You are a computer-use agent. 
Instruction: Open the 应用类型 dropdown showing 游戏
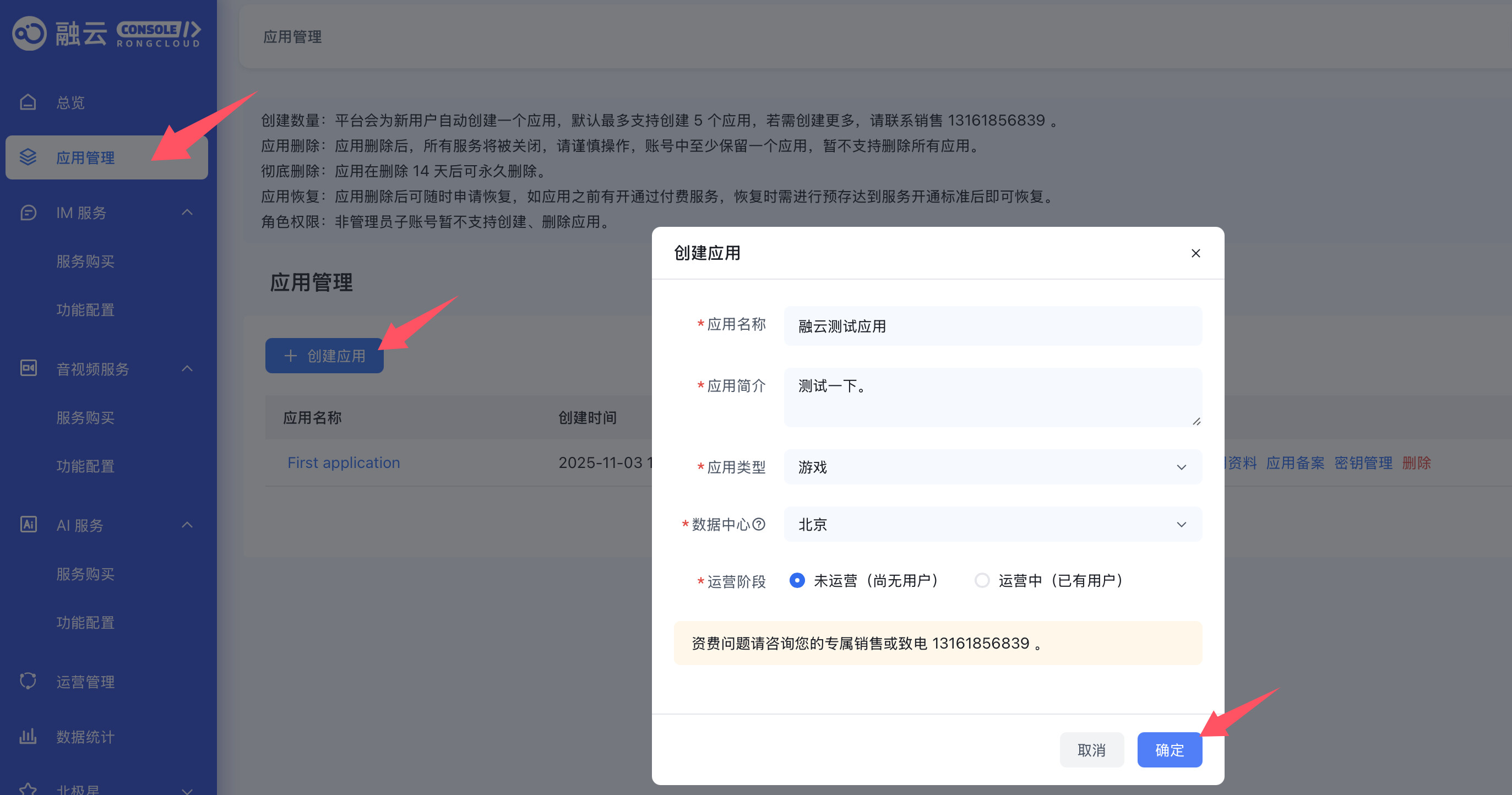point(992,467)
